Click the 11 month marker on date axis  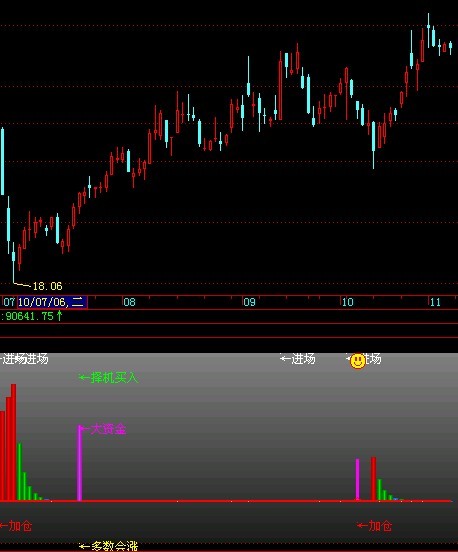click(x=435, y=302)
